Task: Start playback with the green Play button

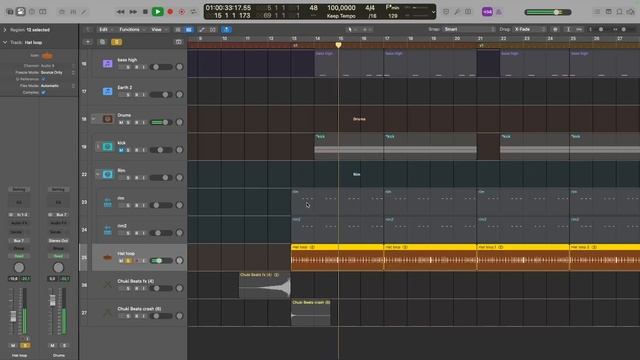Action: coord(157,12)
